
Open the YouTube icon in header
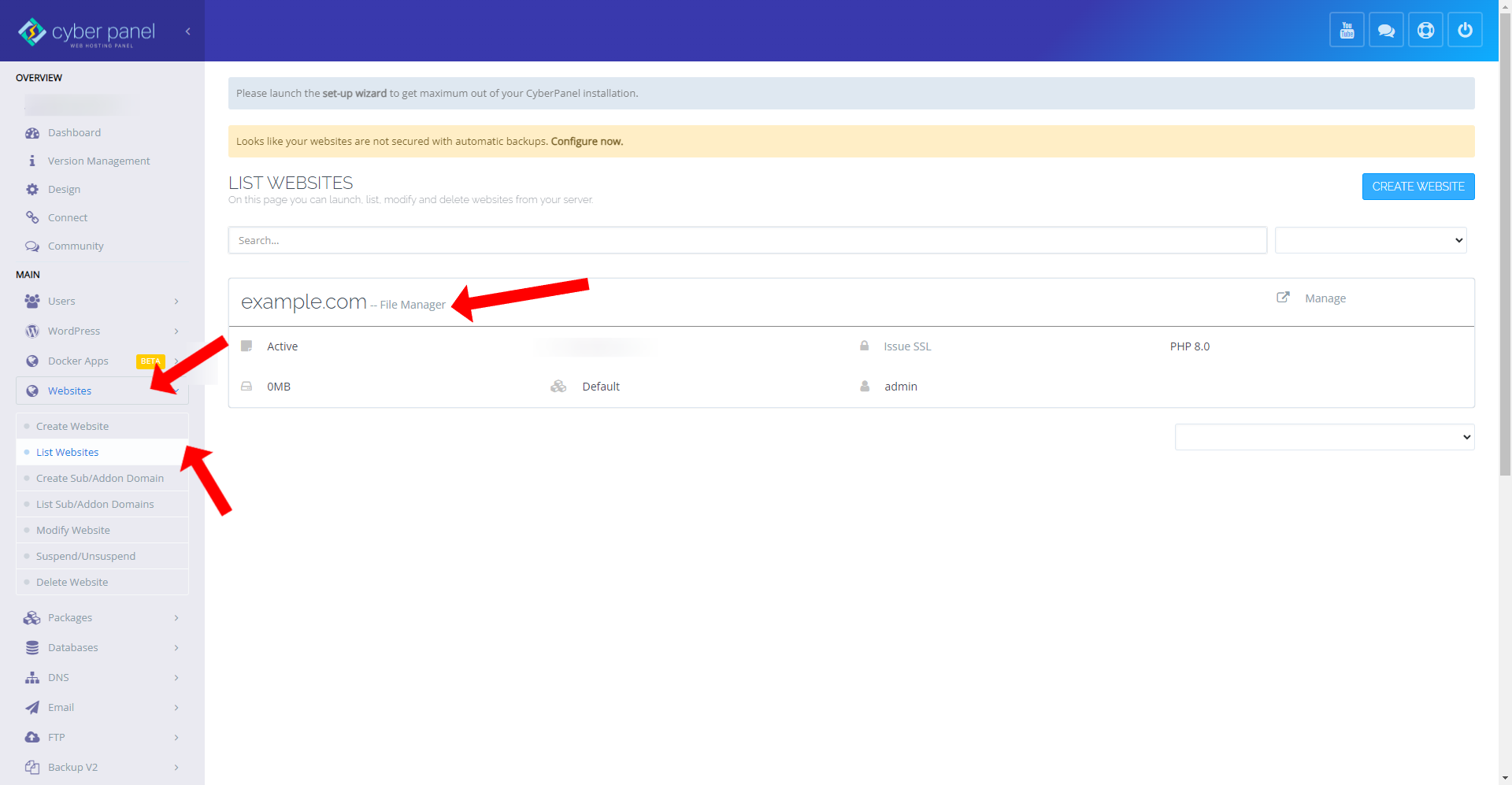coord(1347,31)
